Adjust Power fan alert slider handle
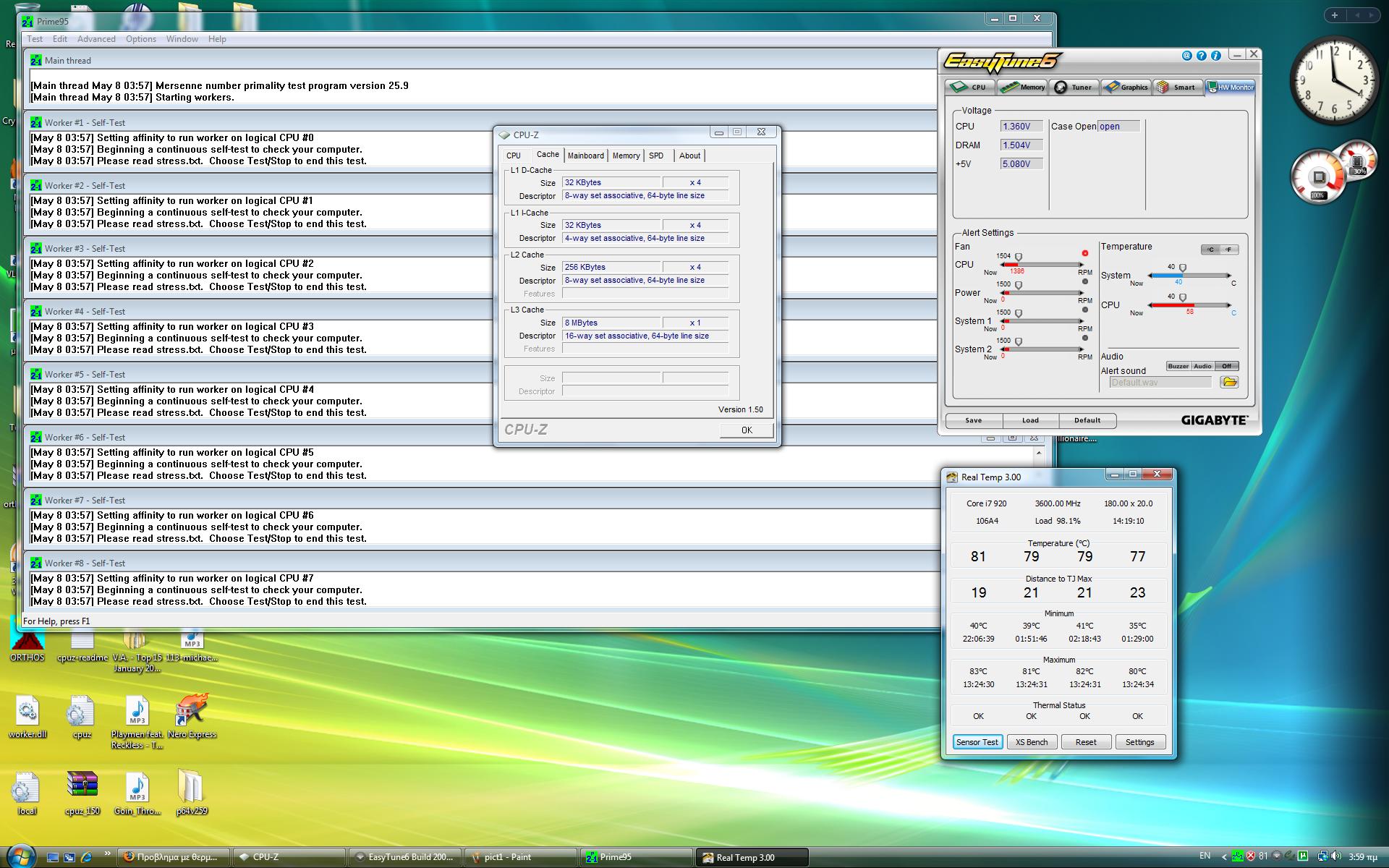This screenshot has height=868, width=1389. (1019, 285)
